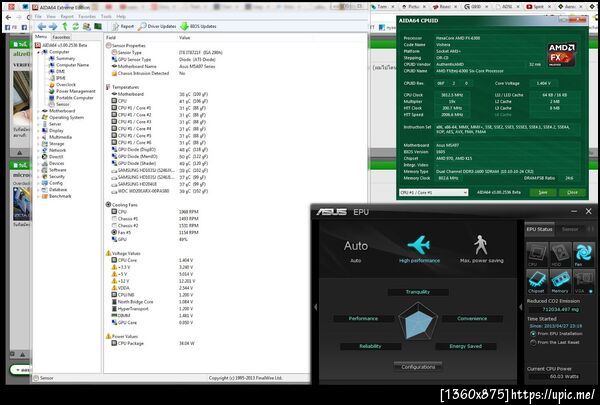Click Driver Updates in AIDA64 toolbar

point(157,26)
